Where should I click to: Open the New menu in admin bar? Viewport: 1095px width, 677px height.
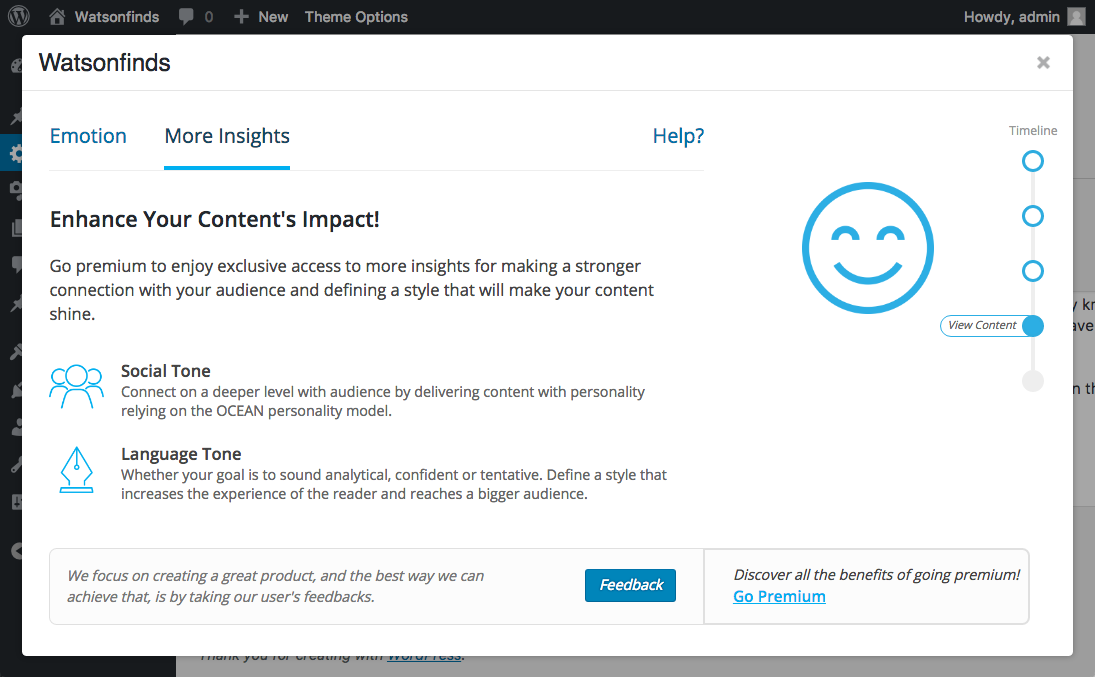pos(273,17)
